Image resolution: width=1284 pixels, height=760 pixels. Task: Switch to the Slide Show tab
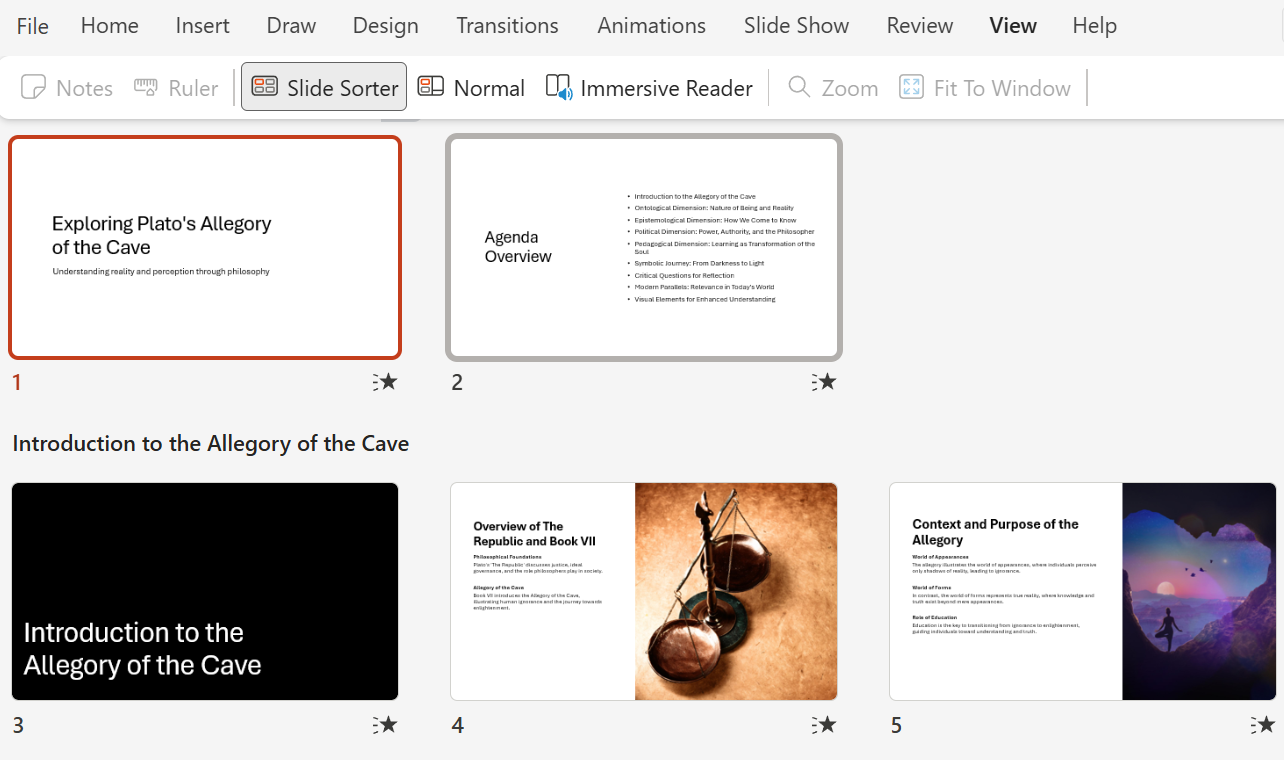796,26
